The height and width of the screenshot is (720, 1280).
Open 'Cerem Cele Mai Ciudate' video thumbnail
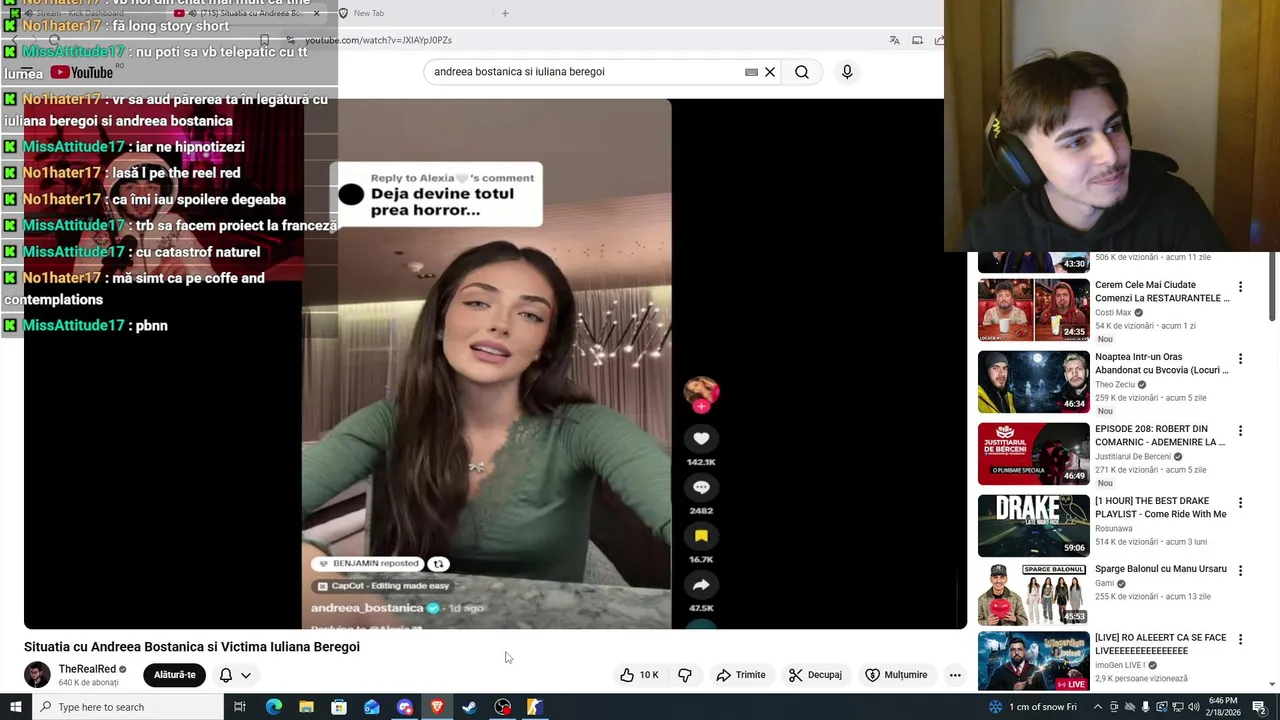(1034, 310)
